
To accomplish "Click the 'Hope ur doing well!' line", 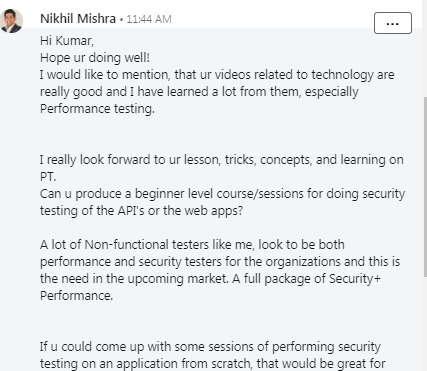I will pos(95,58).
